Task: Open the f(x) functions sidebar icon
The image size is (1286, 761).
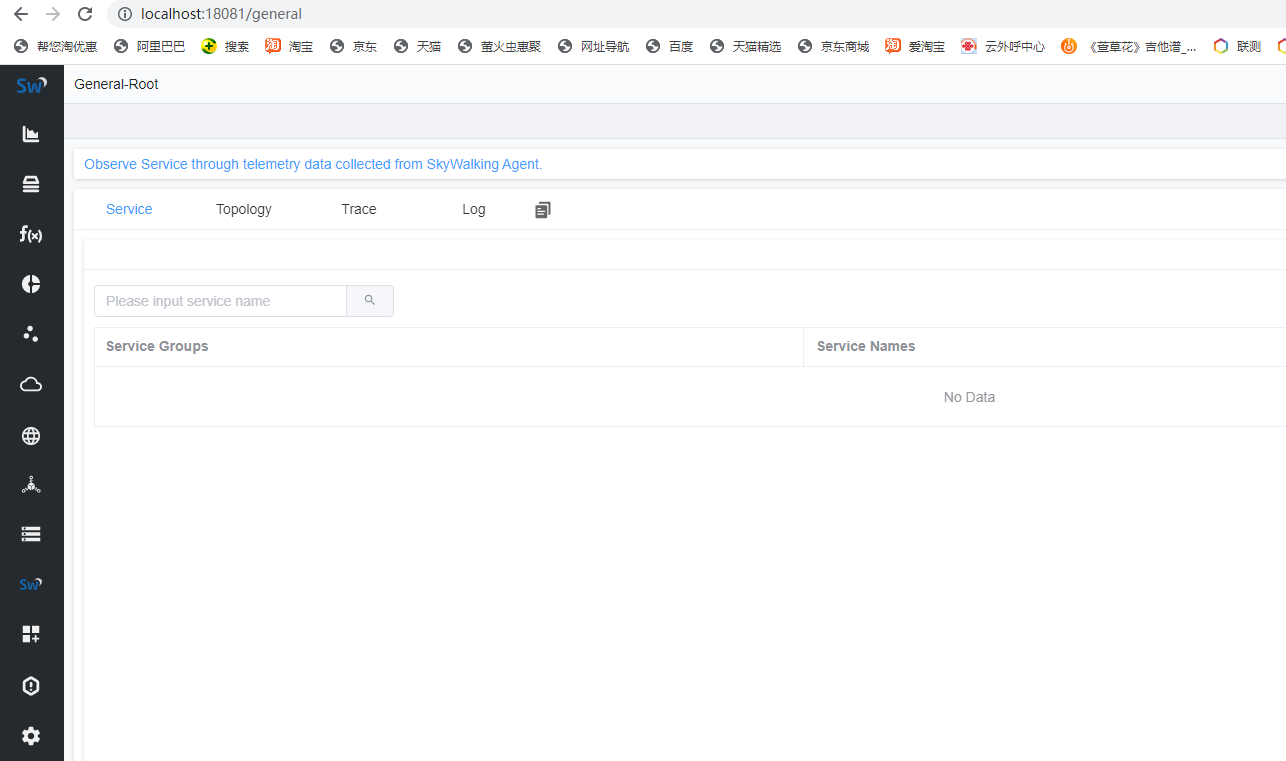Action: pos(31,234)
